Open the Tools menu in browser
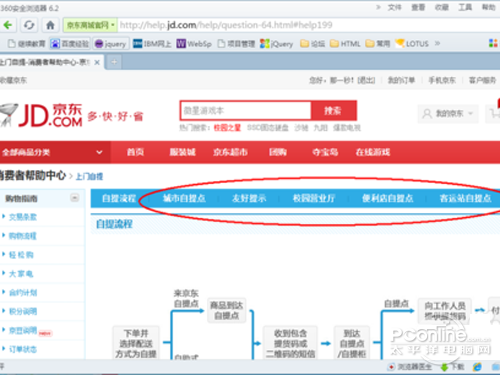Screen dimensions: 500x375 click(x=465, y=7)
